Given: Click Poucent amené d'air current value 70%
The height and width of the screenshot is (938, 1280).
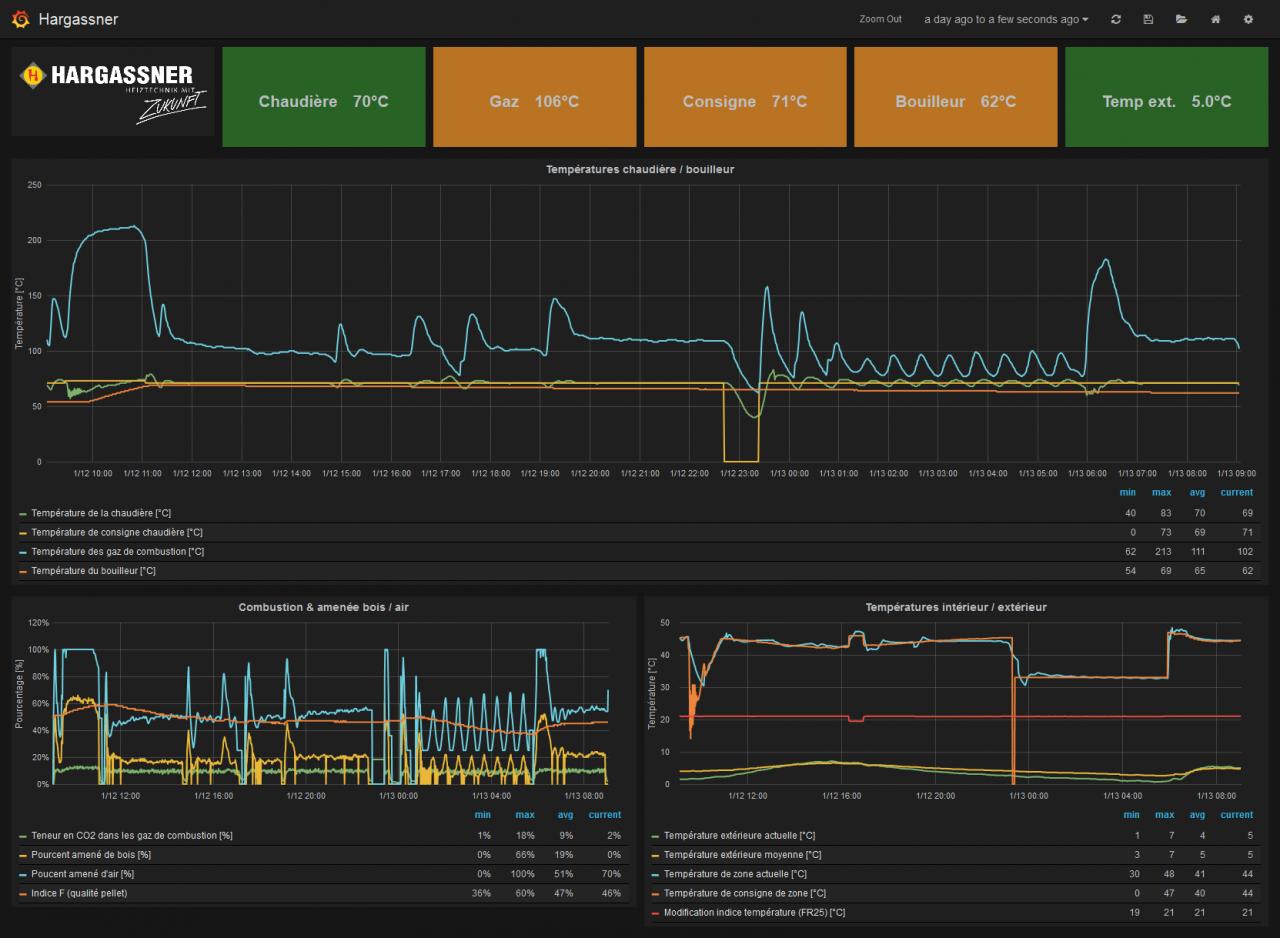Looking at the screenshot, I should 611,874.
